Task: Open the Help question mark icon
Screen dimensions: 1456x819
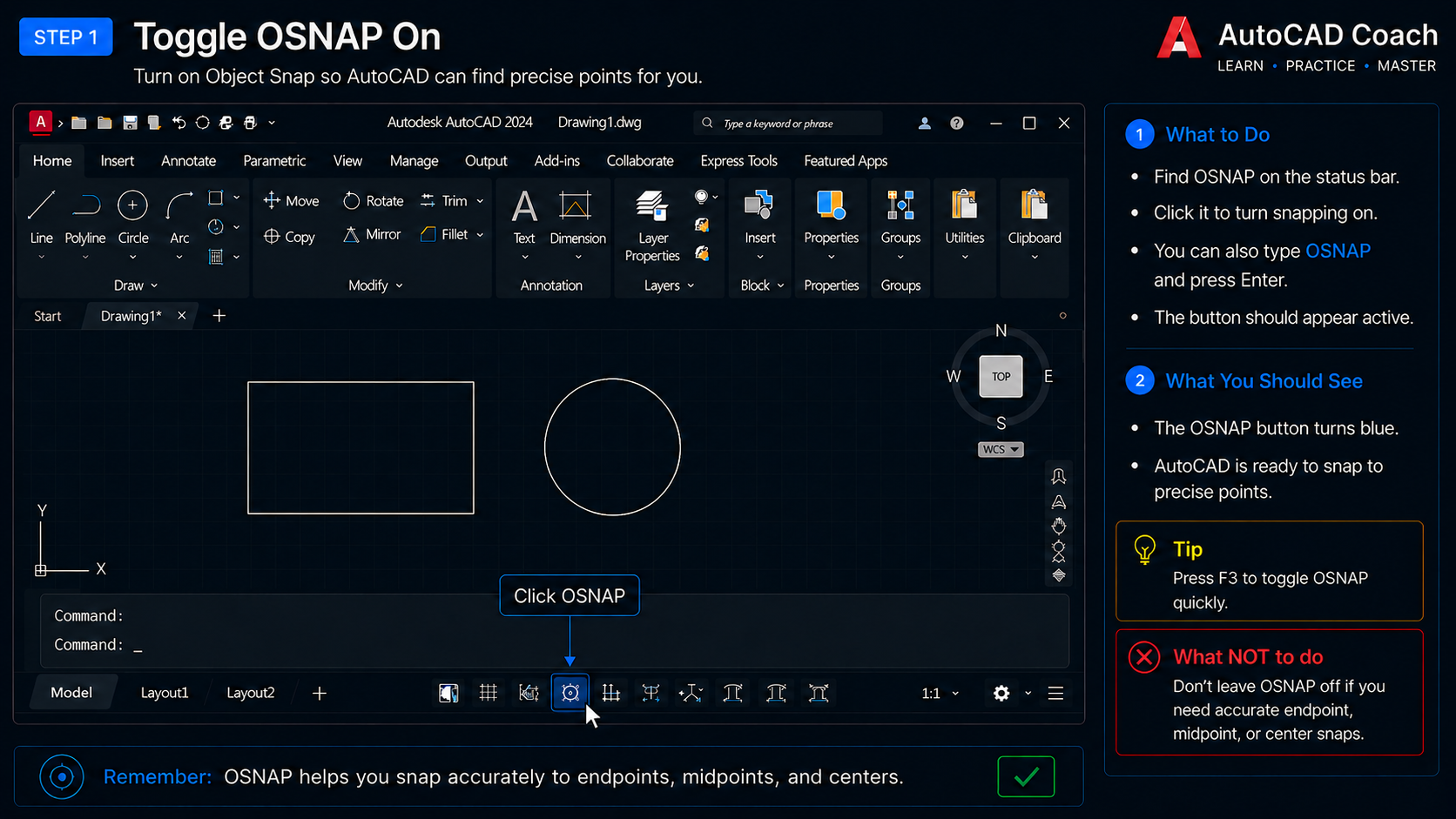Action: 957,123
